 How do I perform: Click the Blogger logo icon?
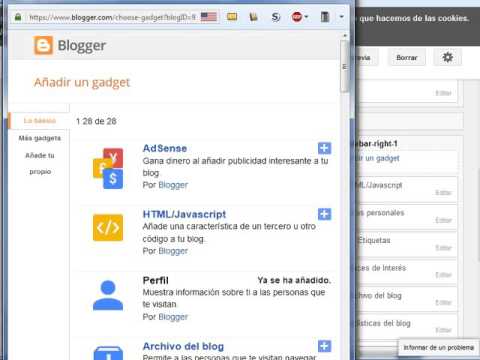[x=43, y=45]
